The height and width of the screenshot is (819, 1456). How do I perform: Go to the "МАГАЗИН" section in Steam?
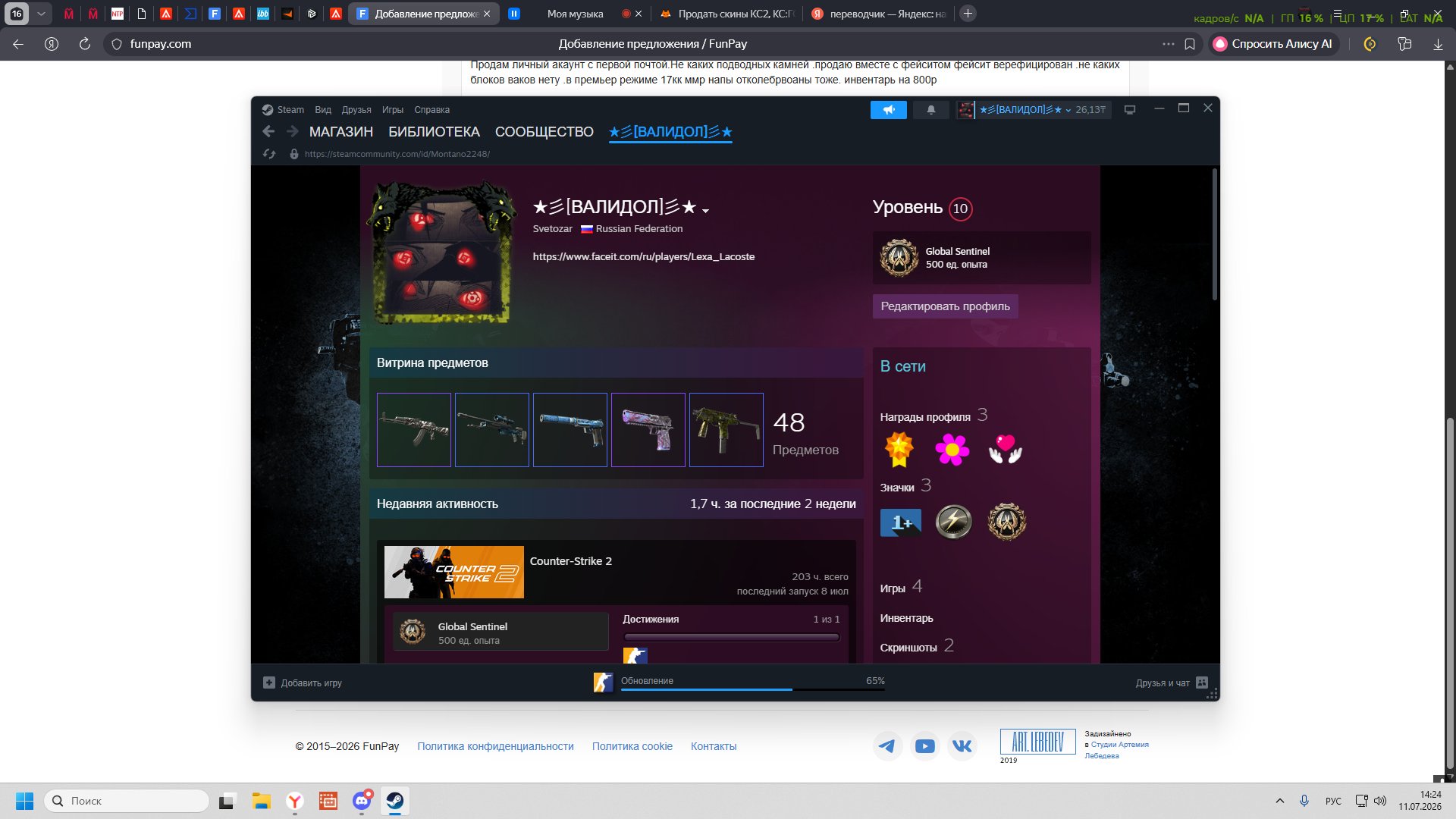pos(341,131)
